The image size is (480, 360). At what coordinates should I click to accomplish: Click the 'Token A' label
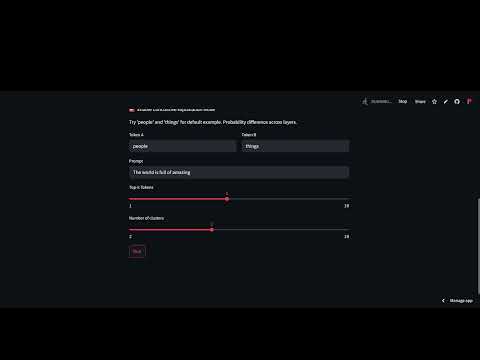136,135
